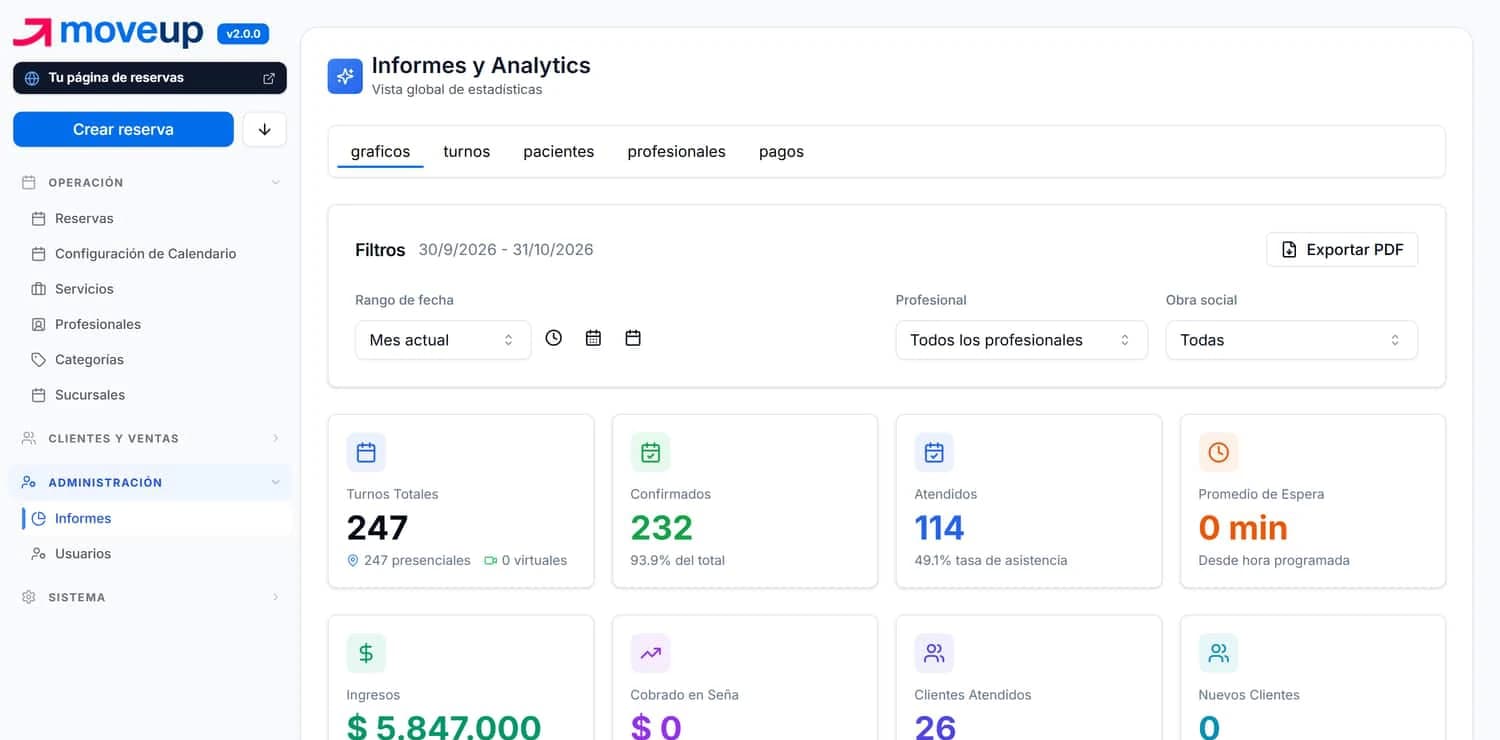Viewport: 1500px width, 740px height.
Task: Open Usuarios via its person icon
Action: click(39, 554)
